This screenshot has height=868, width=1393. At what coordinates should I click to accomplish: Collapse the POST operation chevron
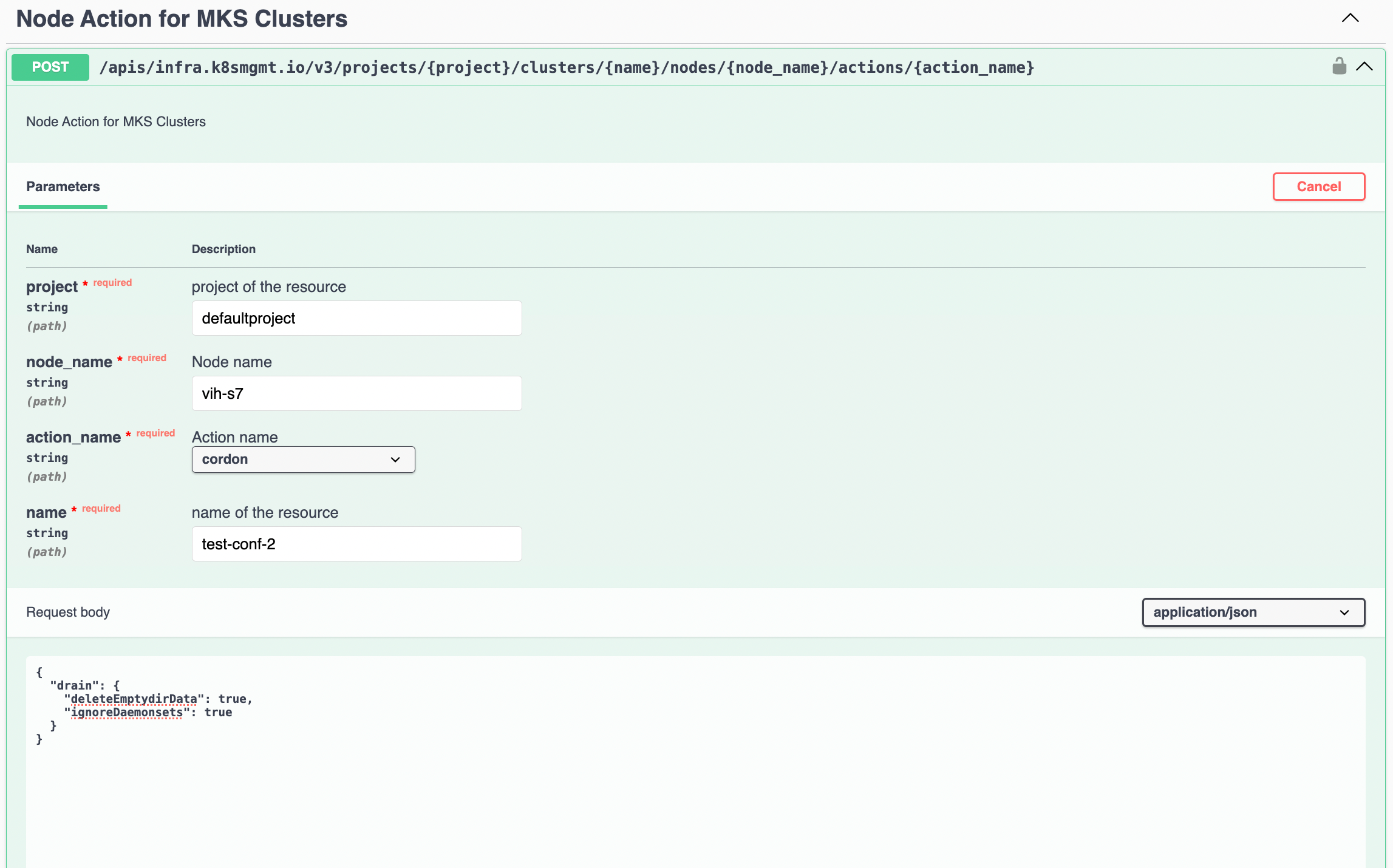point(1364,67)
